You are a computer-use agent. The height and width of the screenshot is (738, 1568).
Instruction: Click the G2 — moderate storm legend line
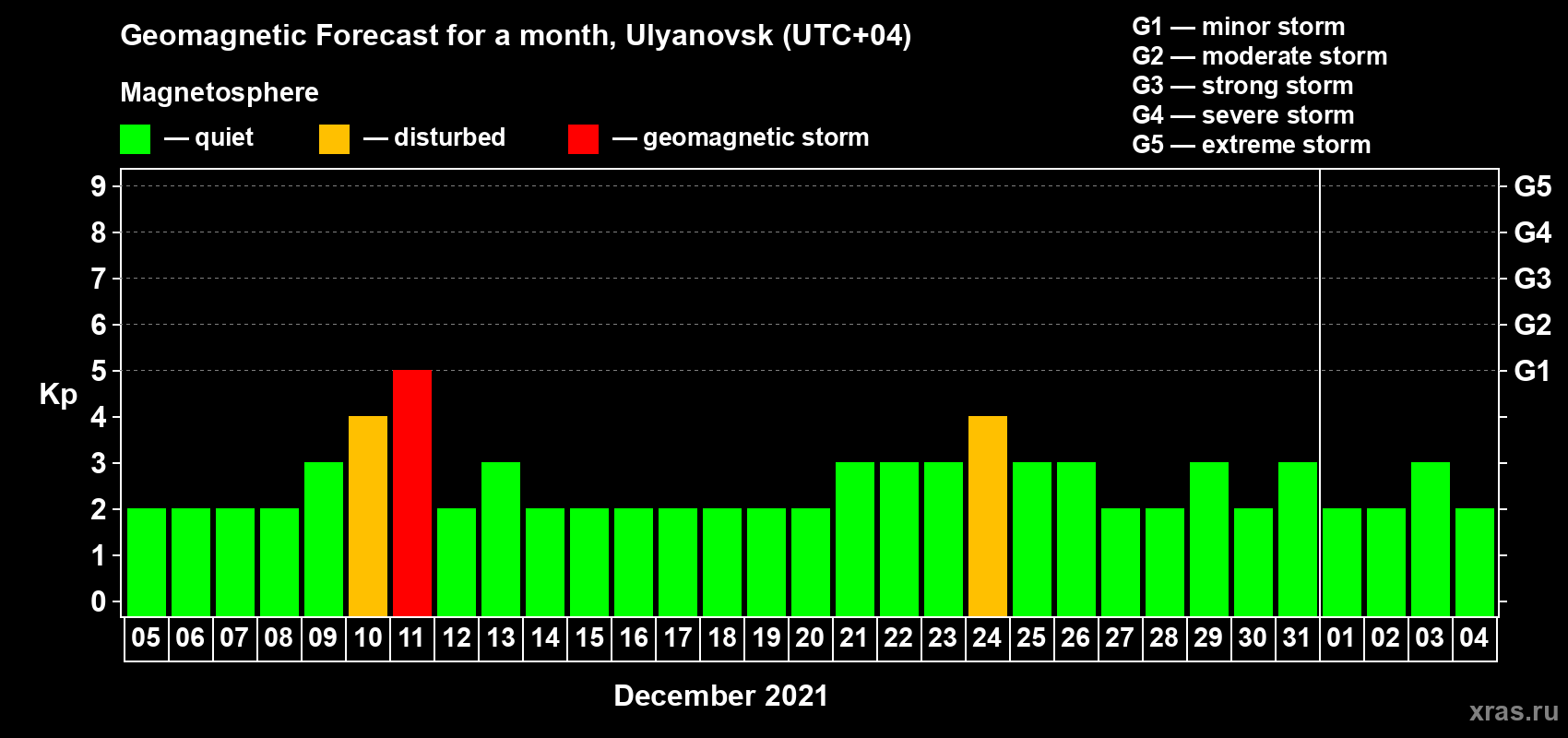pos(1260,56)
